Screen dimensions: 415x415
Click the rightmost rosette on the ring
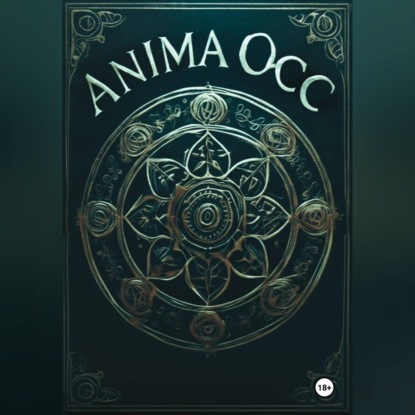tap(313, 215)
